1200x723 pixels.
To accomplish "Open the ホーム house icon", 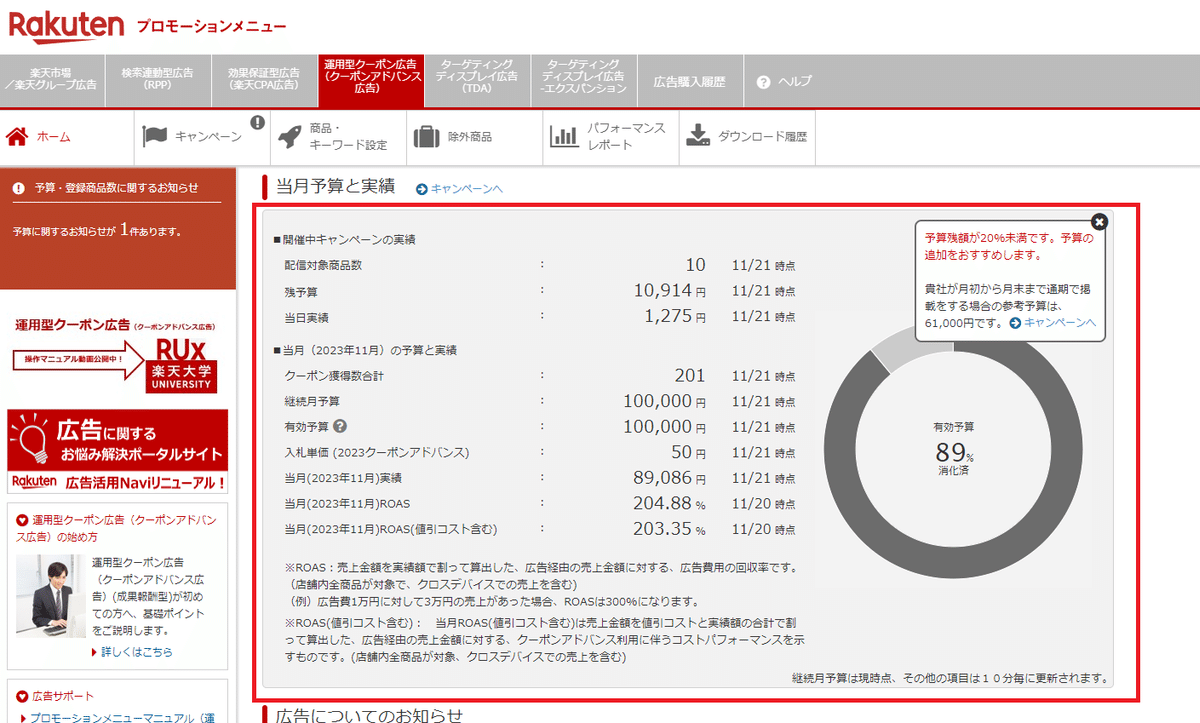I will [16, 136].
